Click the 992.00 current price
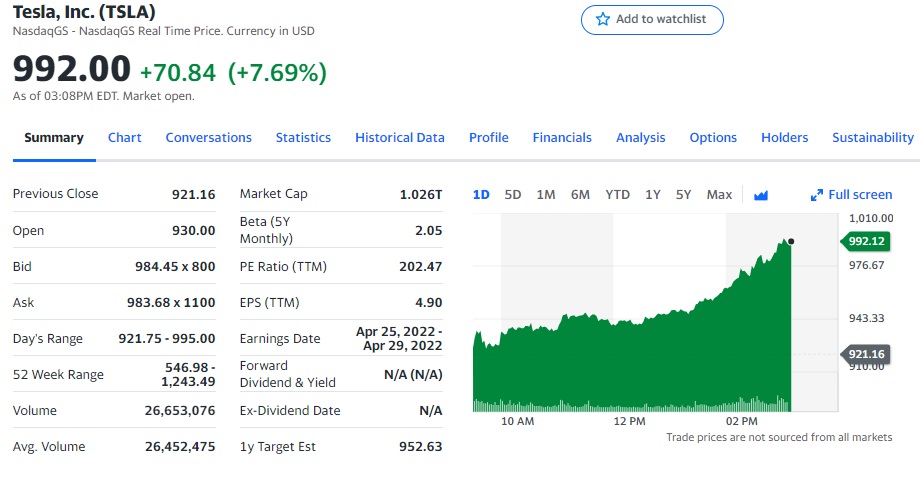This screenshot has width=920, height=481. [x=72, y=69]
